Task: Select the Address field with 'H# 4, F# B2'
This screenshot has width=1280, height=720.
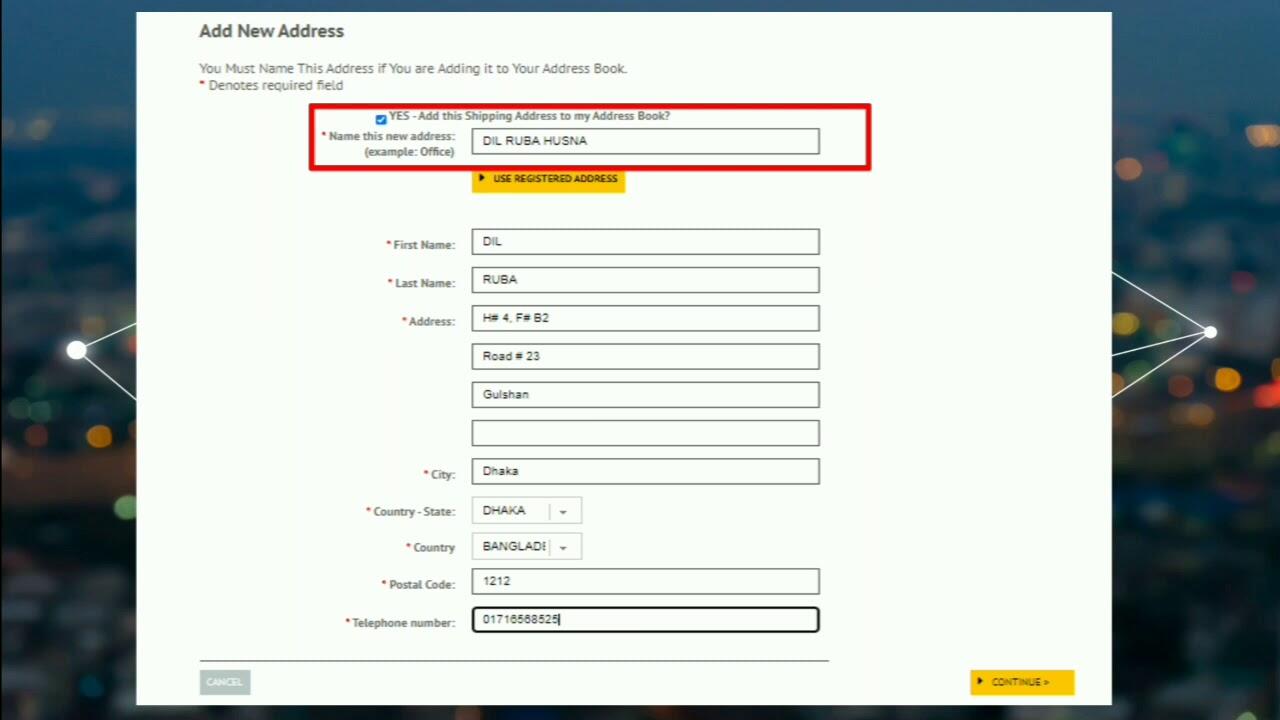Action: click(x=645, y=317)
